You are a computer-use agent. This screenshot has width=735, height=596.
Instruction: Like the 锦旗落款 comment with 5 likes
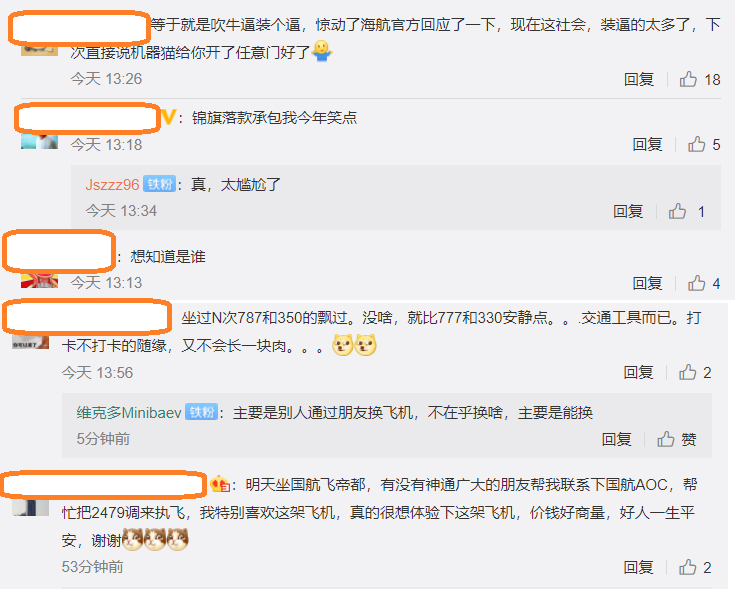point(704,144)
